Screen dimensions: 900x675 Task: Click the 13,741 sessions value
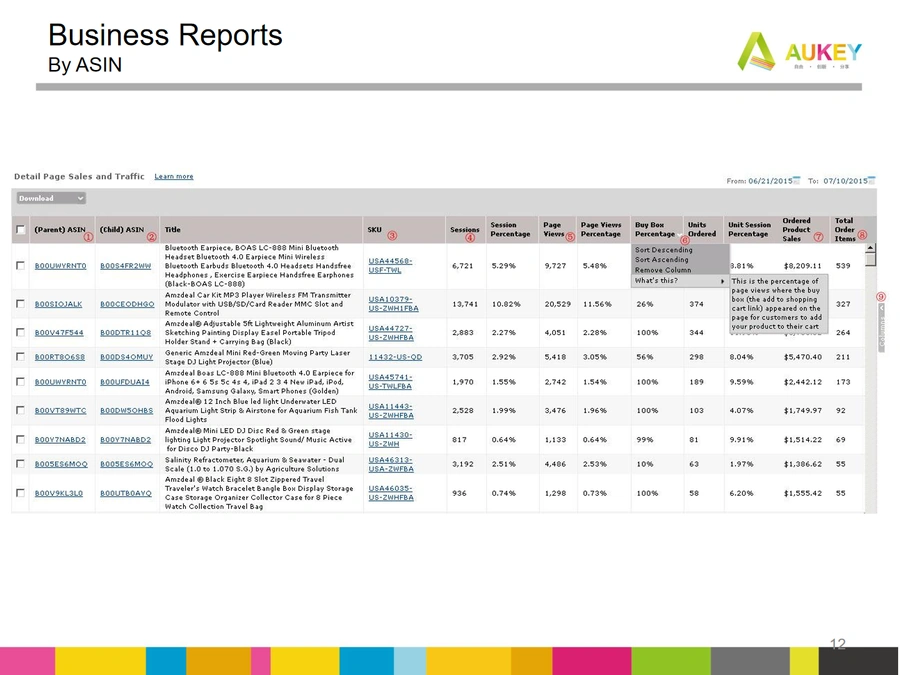point(465,304)
